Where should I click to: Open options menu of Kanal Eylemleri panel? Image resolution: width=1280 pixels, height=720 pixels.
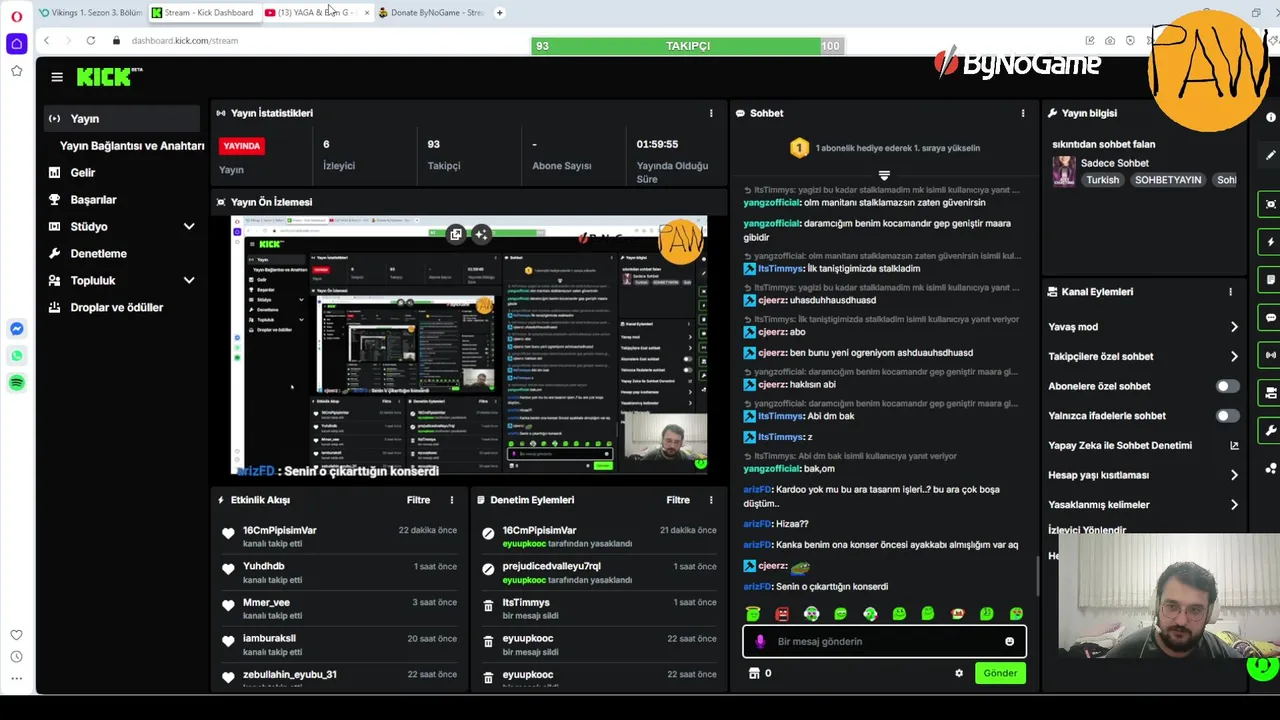point(1230,292)
